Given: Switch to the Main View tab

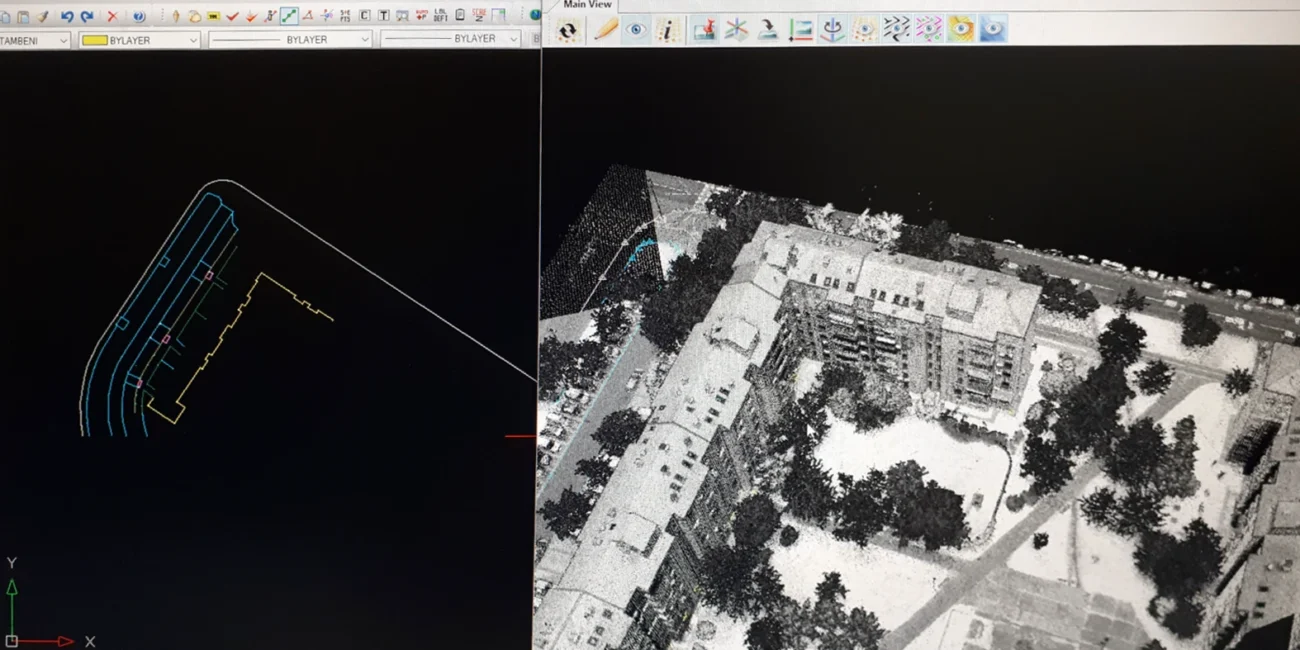Looking at the screenshot, I should pyautogui.click(x=587, y=5).
